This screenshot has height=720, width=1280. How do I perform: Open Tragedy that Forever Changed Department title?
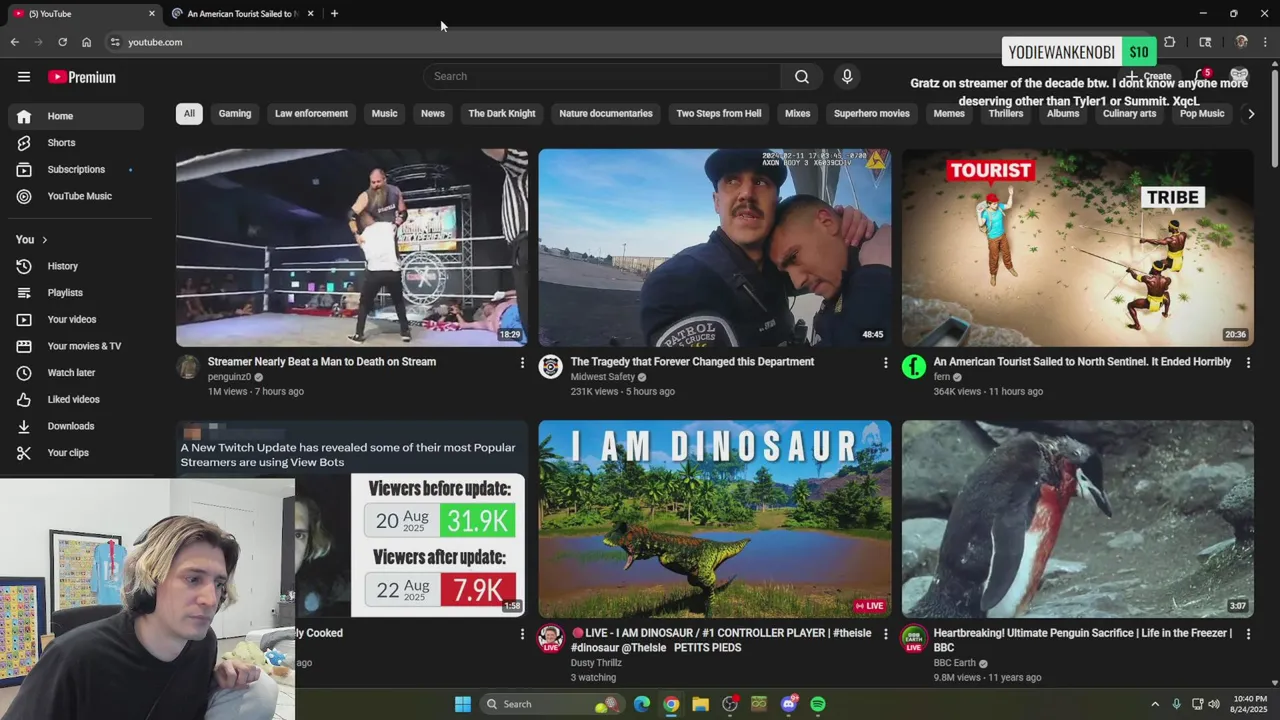click(x=692, y=362)
